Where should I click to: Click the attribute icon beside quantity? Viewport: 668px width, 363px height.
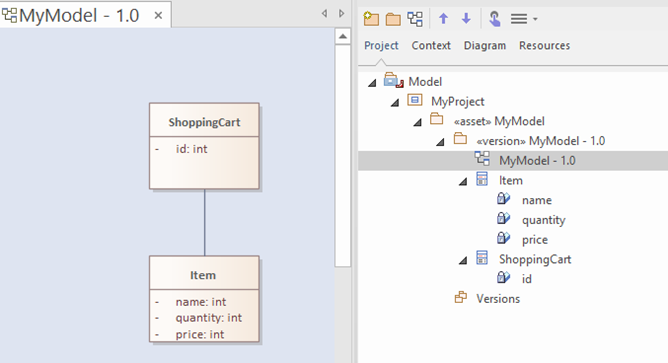[504, 218]
